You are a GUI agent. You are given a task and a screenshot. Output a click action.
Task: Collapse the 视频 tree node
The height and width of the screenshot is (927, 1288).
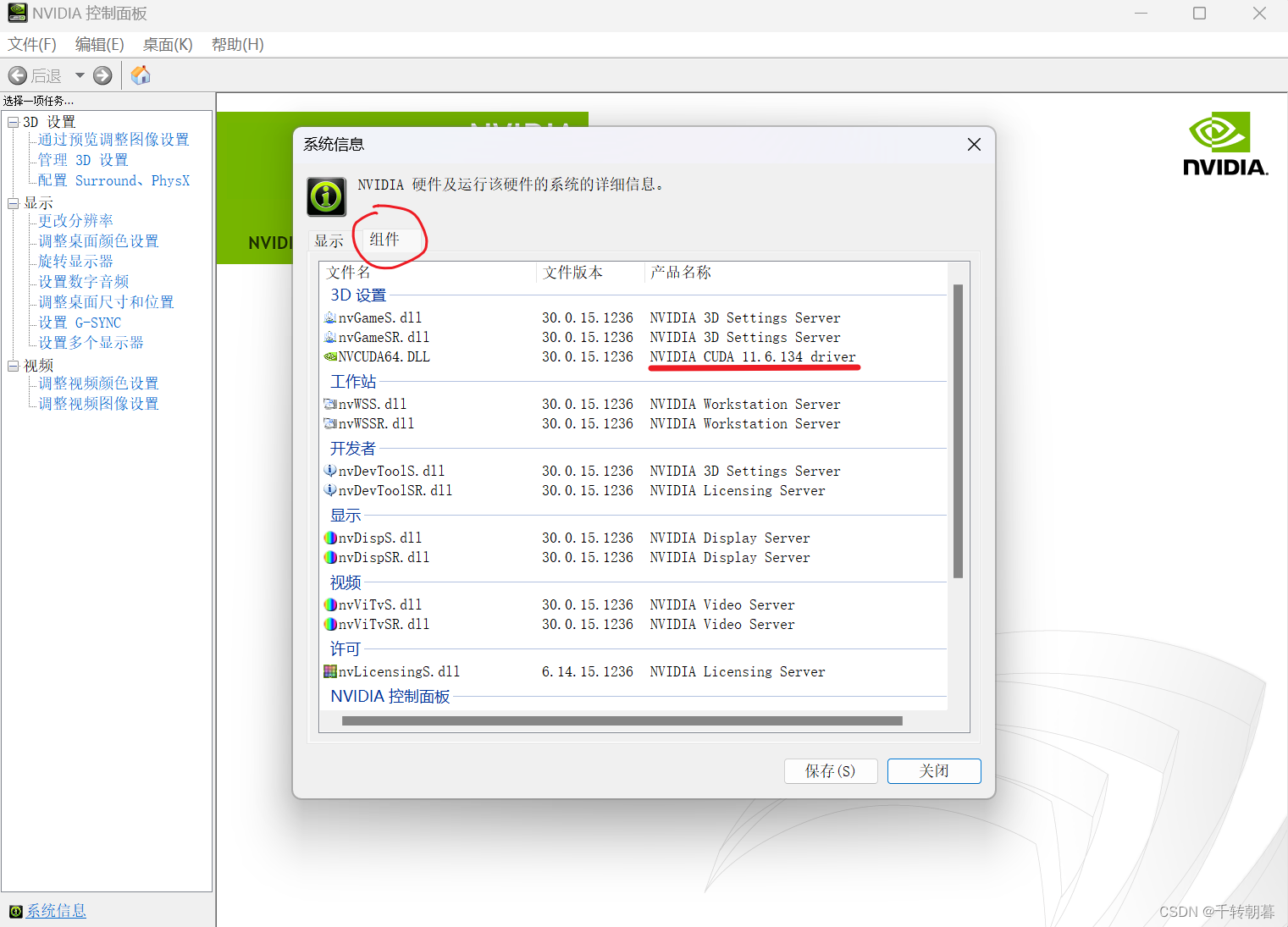[x=13, y=366]
